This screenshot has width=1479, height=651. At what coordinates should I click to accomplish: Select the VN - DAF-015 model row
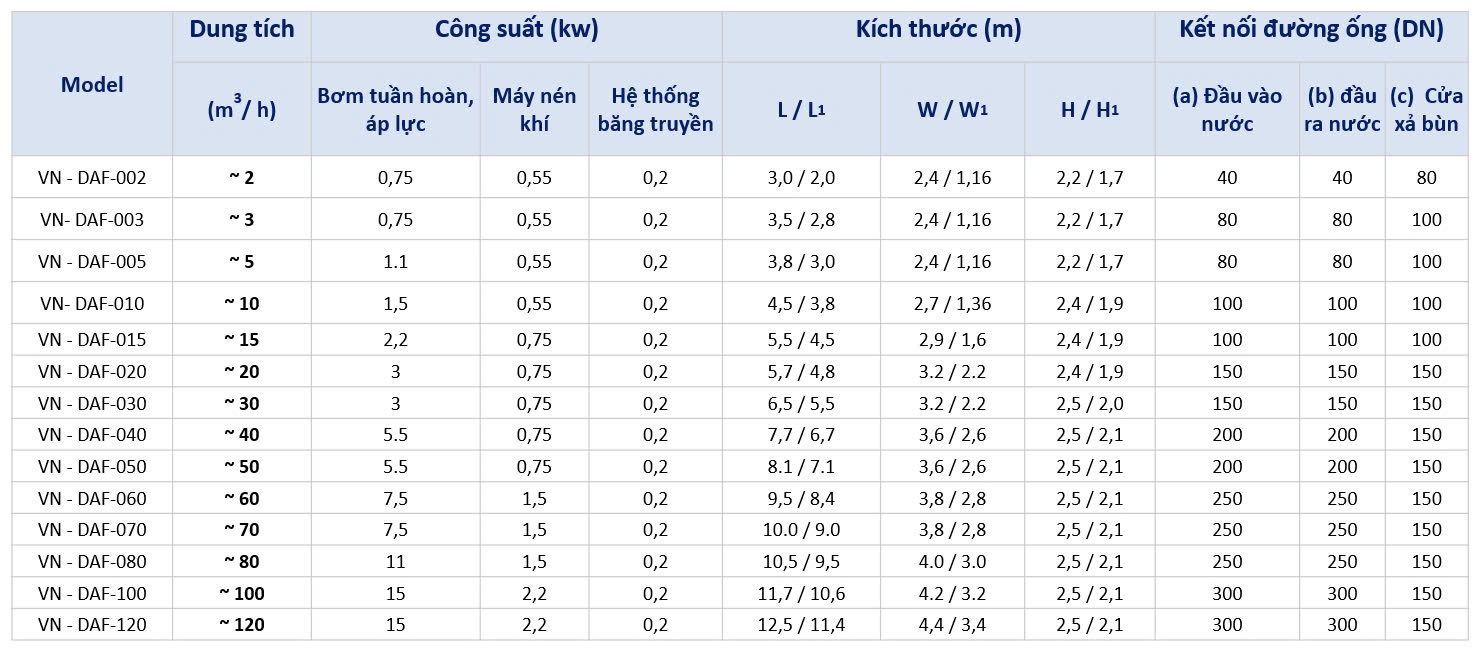click(92, 340)
